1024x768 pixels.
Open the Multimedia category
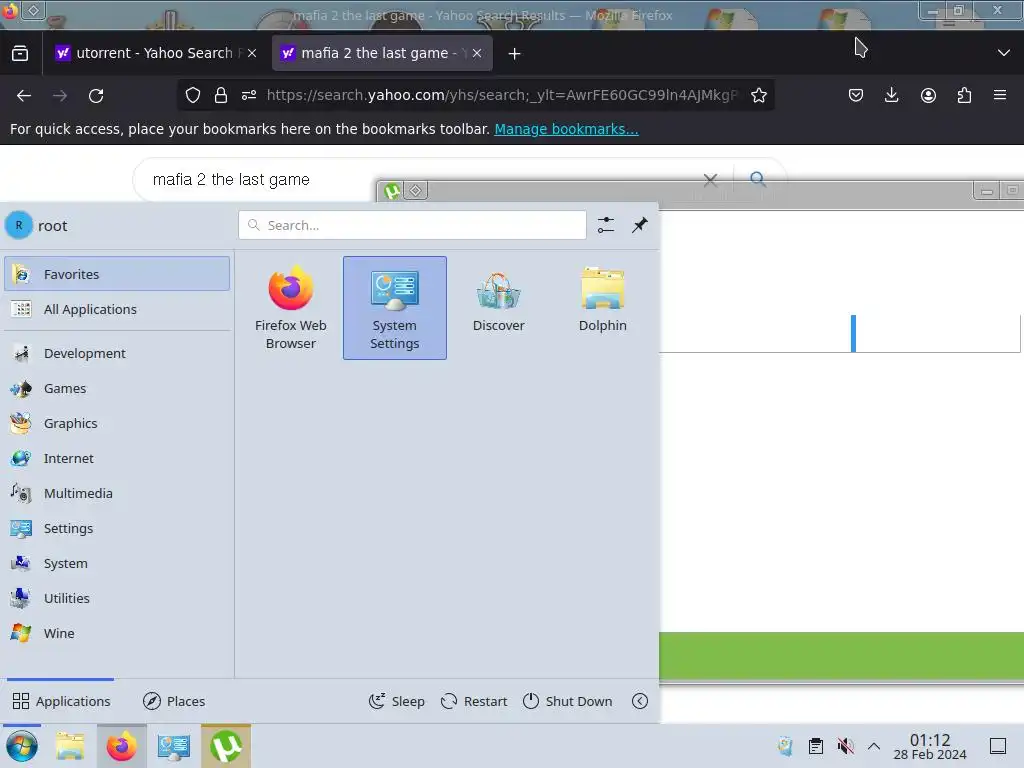pos(117,493)
